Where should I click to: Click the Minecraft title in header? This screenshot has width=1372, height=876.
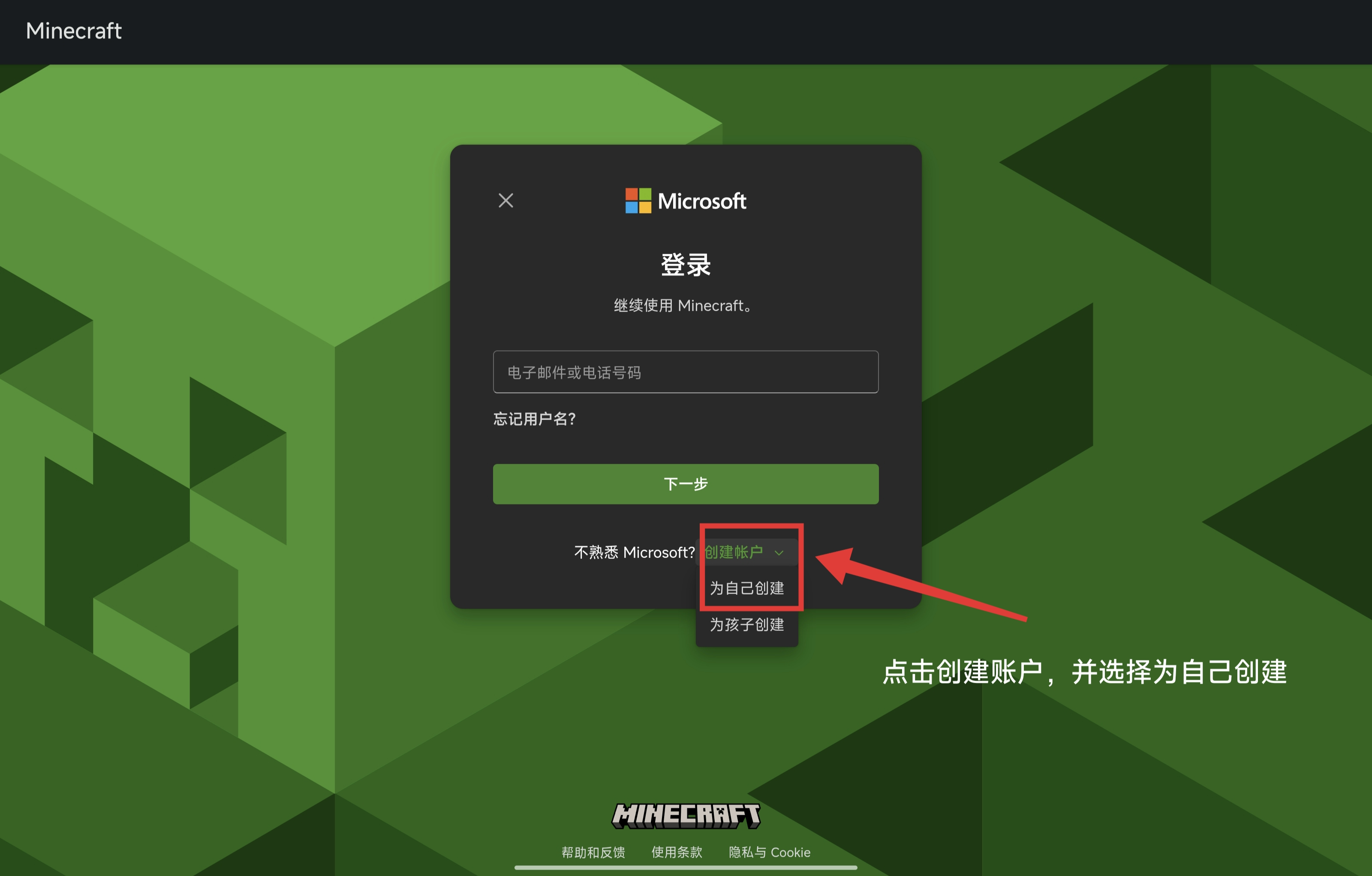[x=73, y=31]
